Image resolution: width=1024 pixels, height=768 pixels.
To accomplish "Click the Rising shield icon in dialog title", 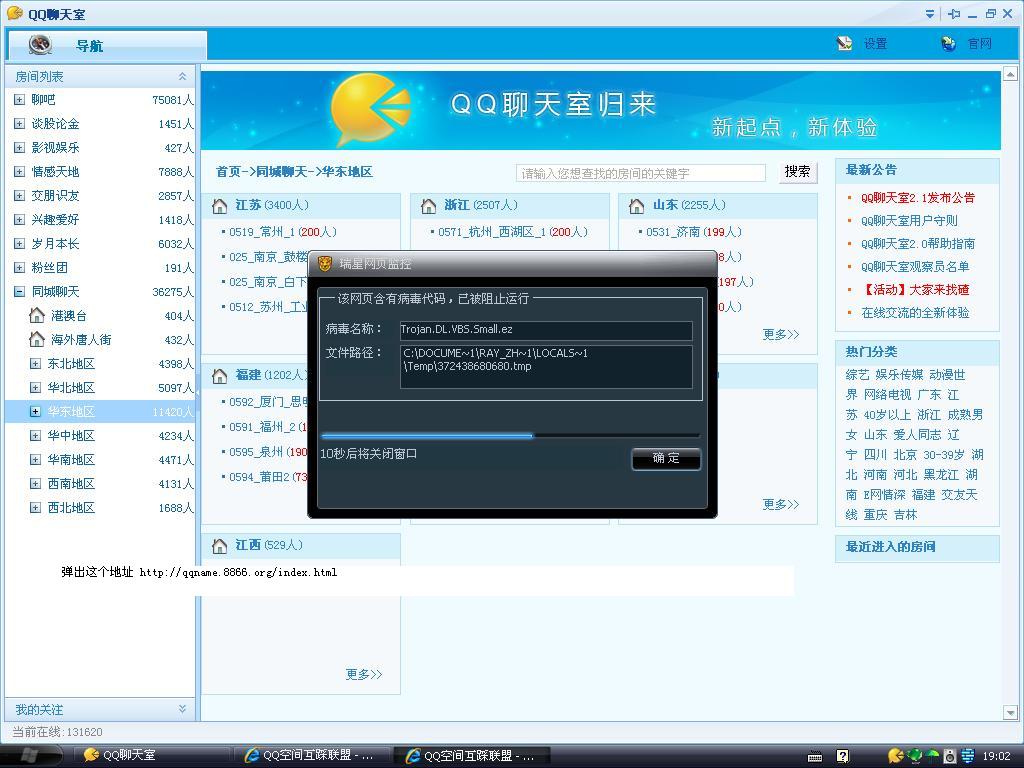I will coord(325,264).
